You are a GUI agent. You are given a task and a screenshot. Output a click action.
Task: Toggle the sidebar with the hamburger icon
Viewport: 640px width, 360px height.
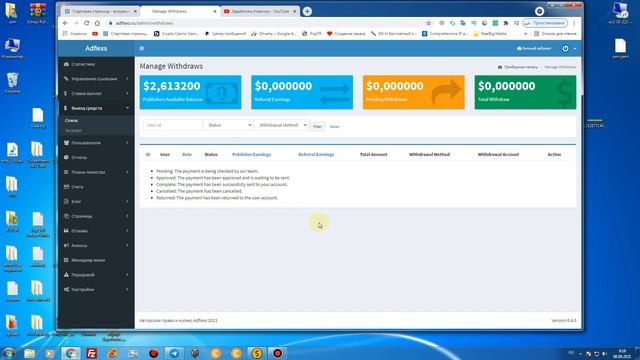tap(142, 48)
